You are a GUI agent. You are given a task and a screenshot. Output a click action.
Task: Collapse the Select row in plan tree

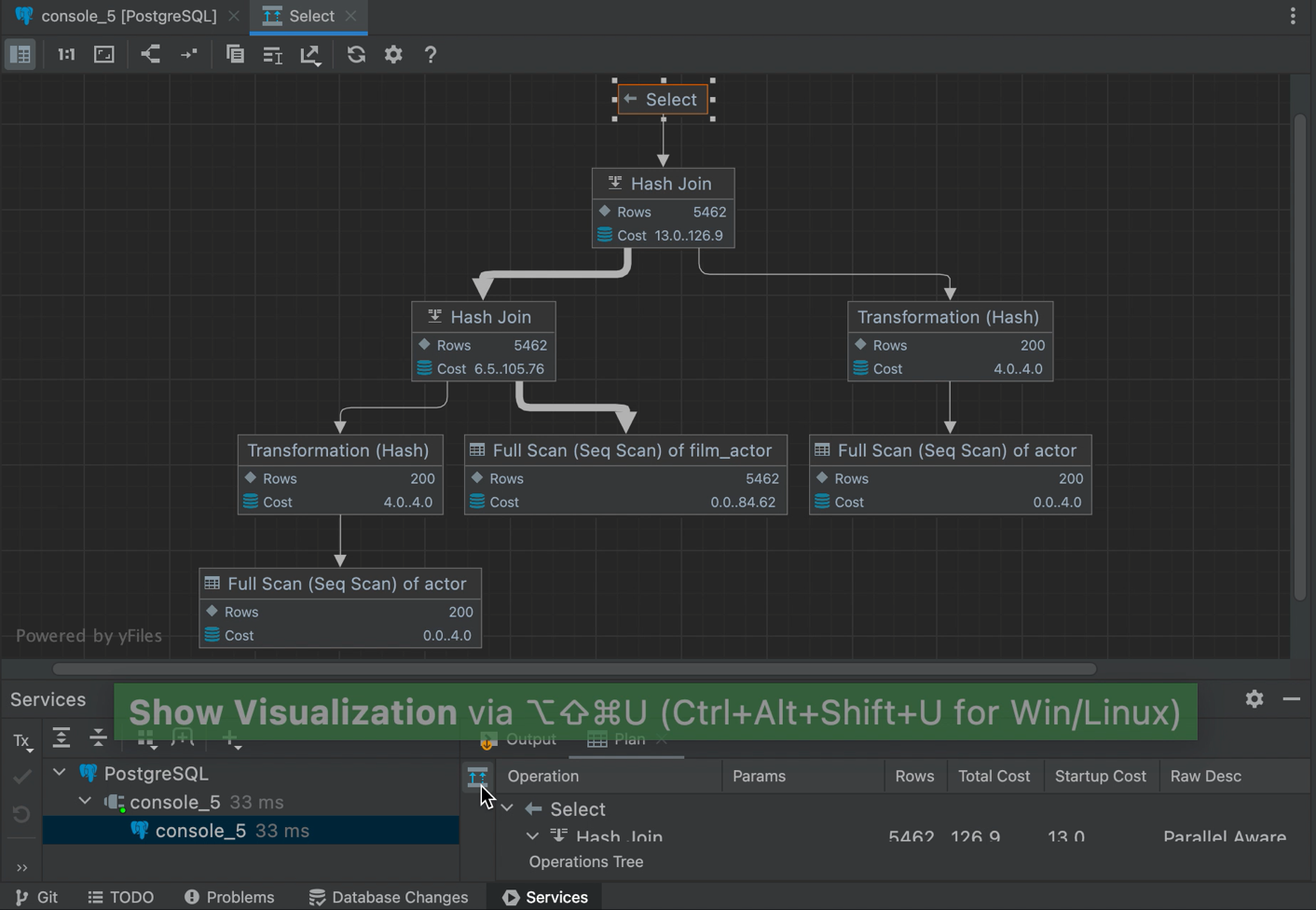508,808
